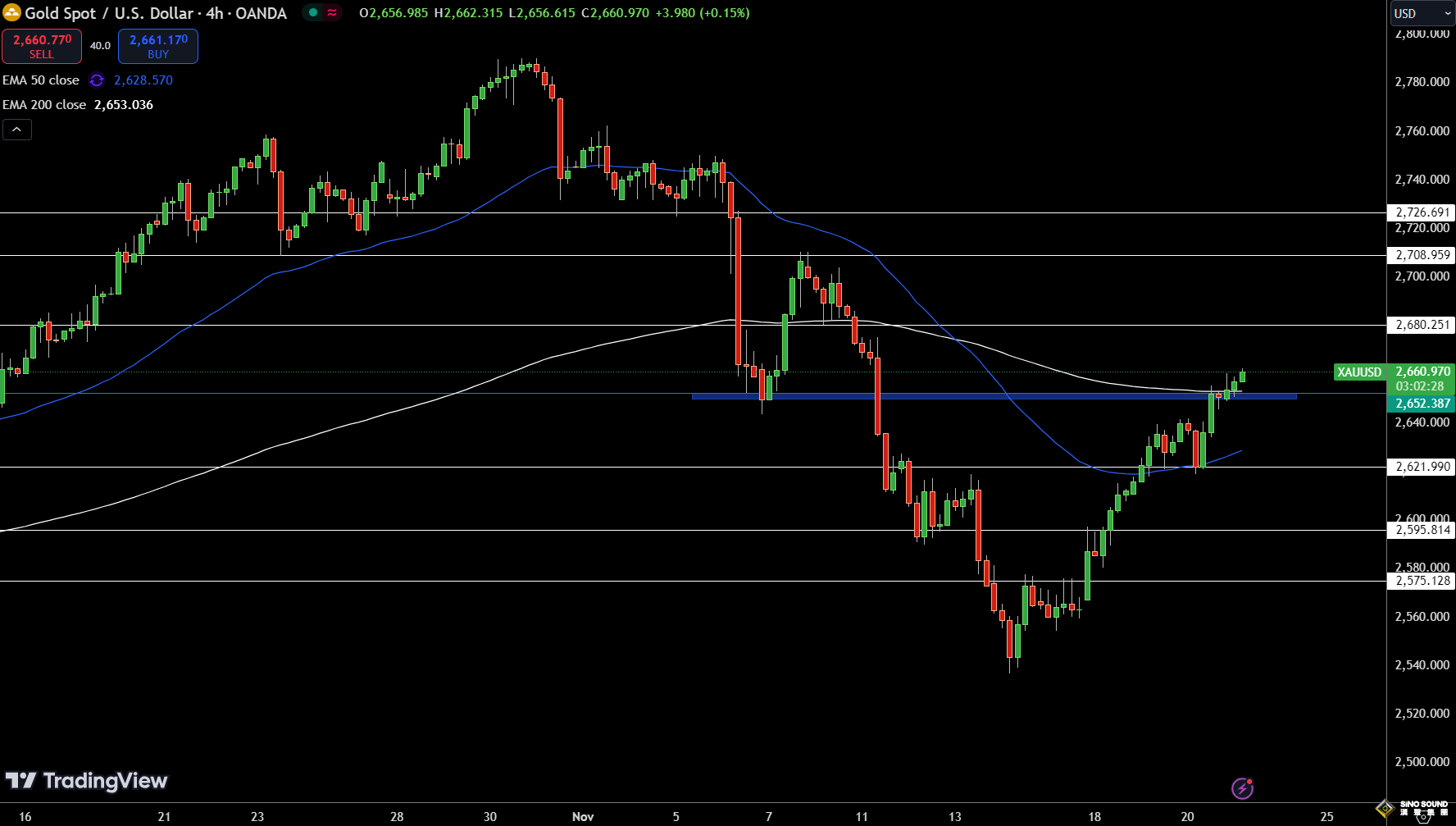Click the Sino Sound diamond logo
This screenshot has height=826, width=1456.
[x=1385, y=808]
